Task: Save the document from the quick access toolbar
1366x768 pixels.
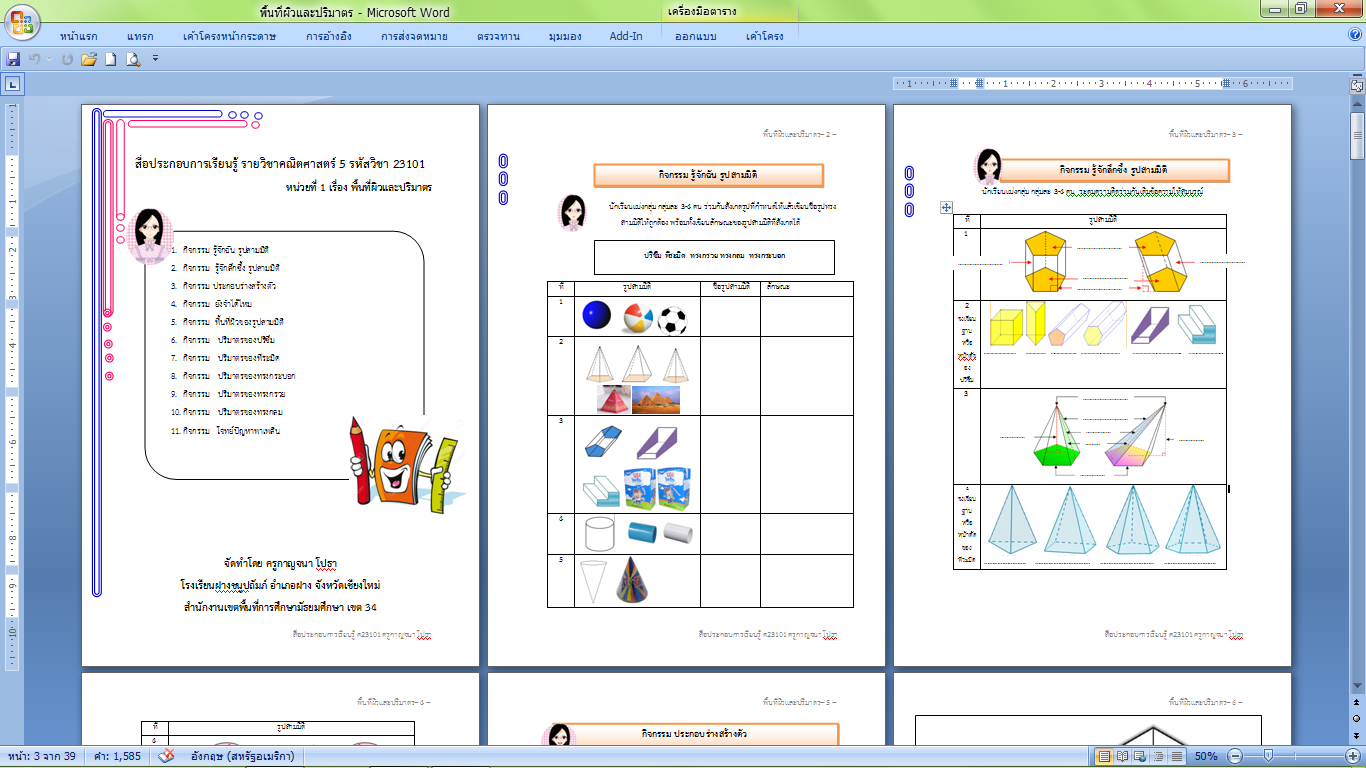Action: pyautogui.click(x=14, y=60)
